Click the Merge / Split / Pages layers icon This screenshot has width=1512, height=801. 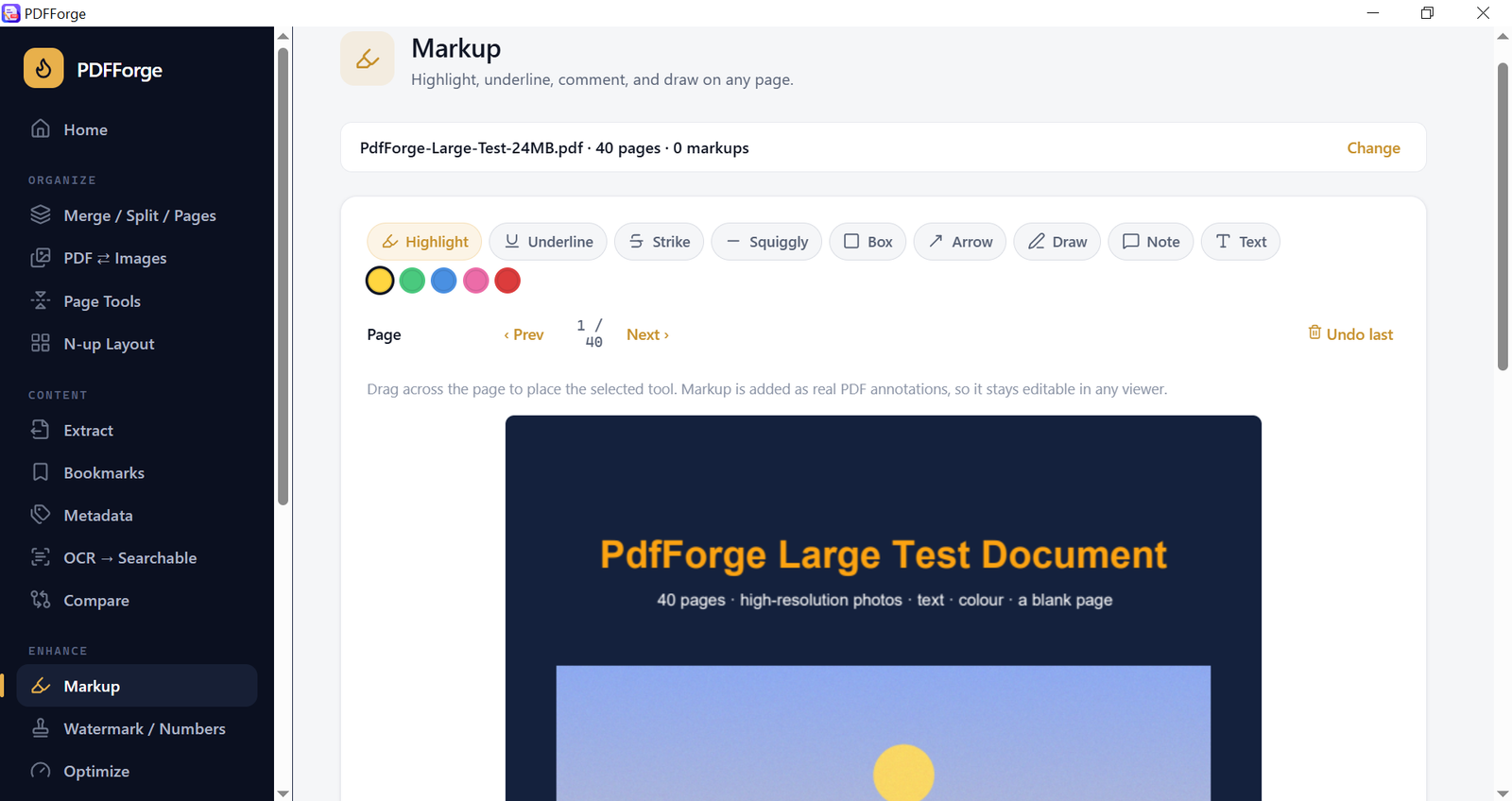41,214
